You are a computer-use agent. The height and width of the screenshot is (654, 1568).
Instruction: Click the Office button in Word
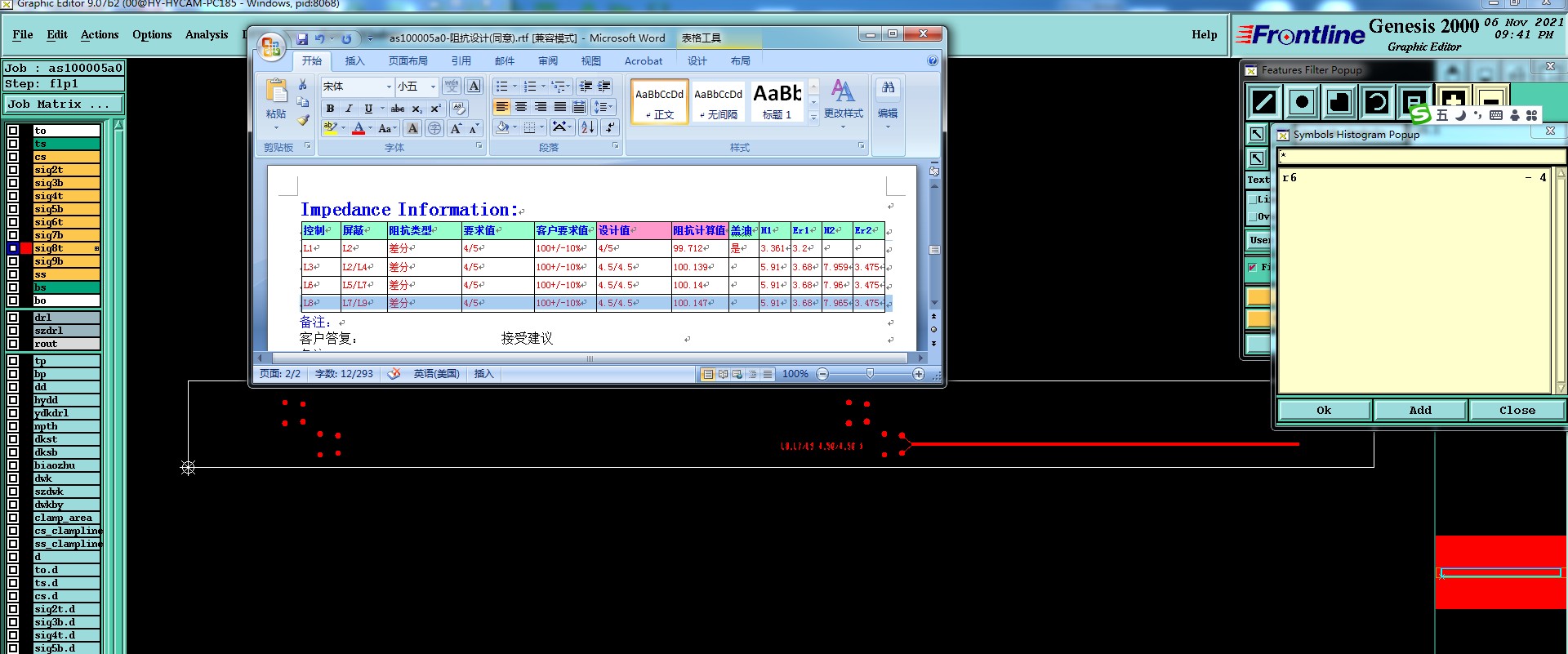271,47
